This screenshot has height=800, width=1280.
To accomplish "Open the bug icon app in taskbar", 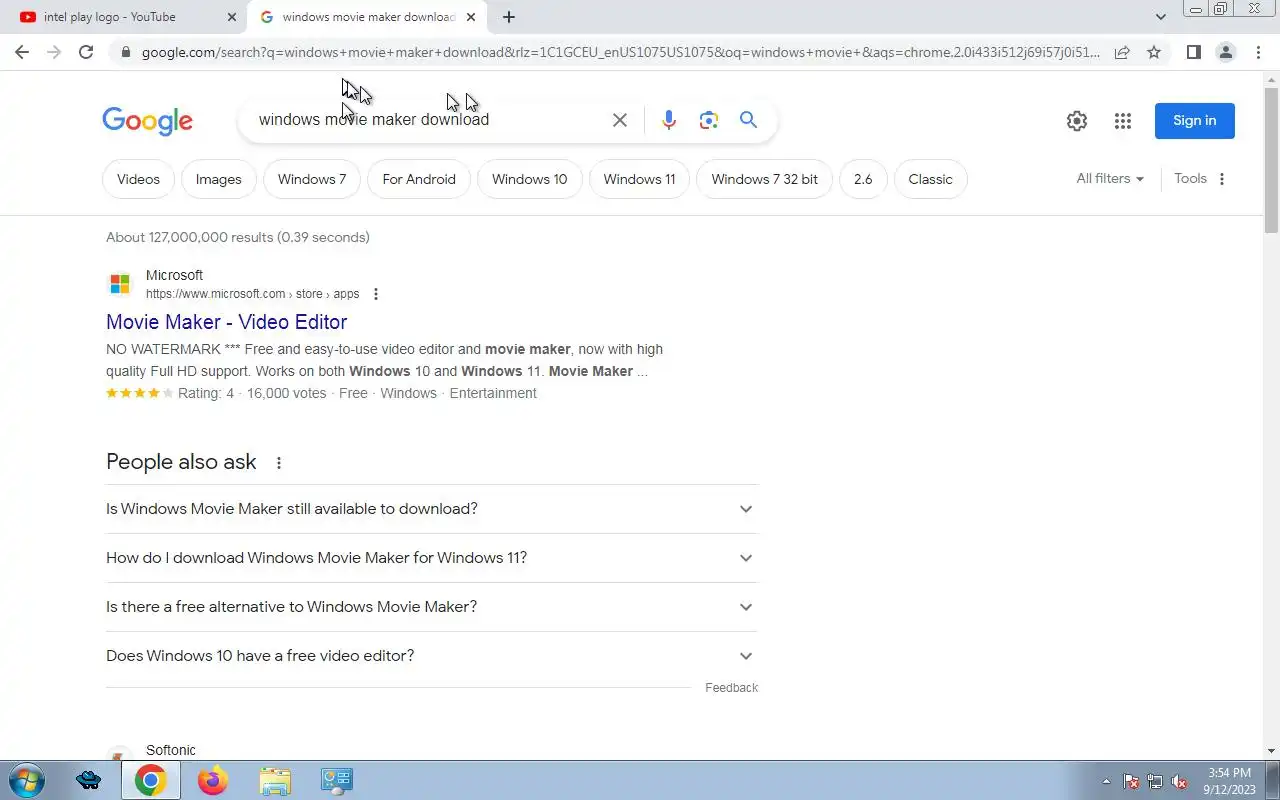I will [89, 780].
